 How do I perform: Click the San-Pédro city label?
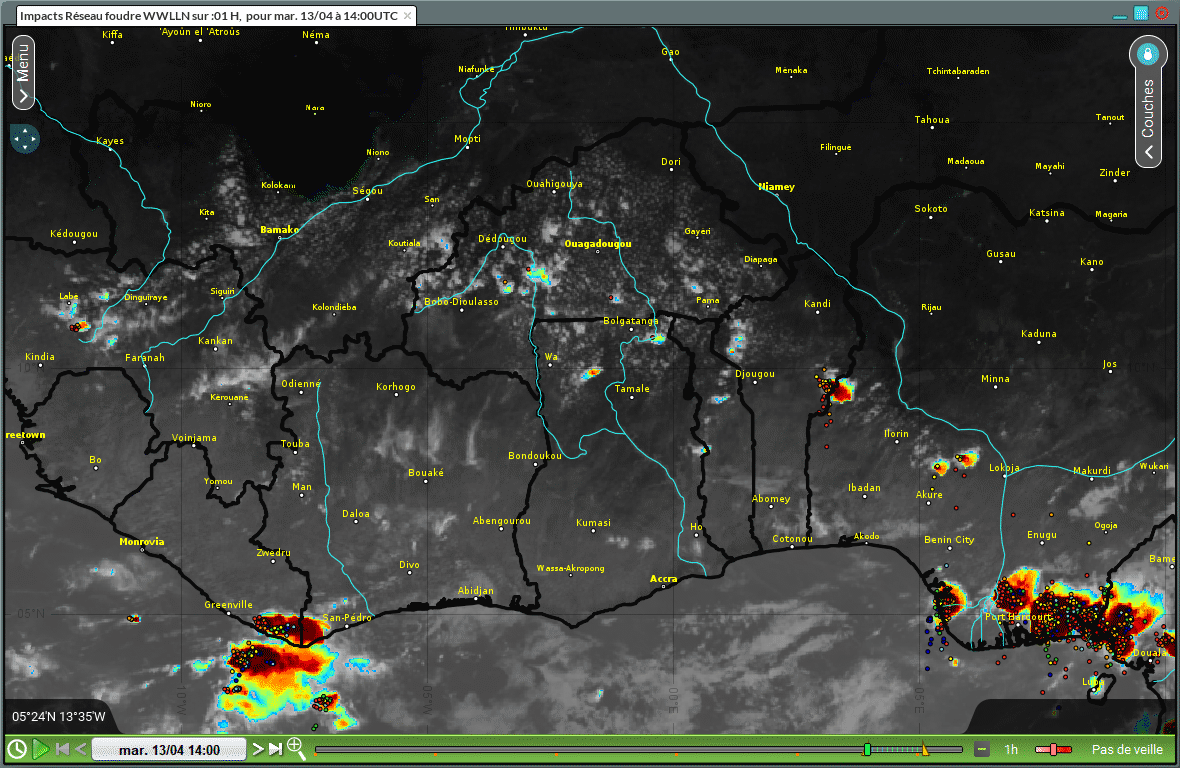pos(347,618)
